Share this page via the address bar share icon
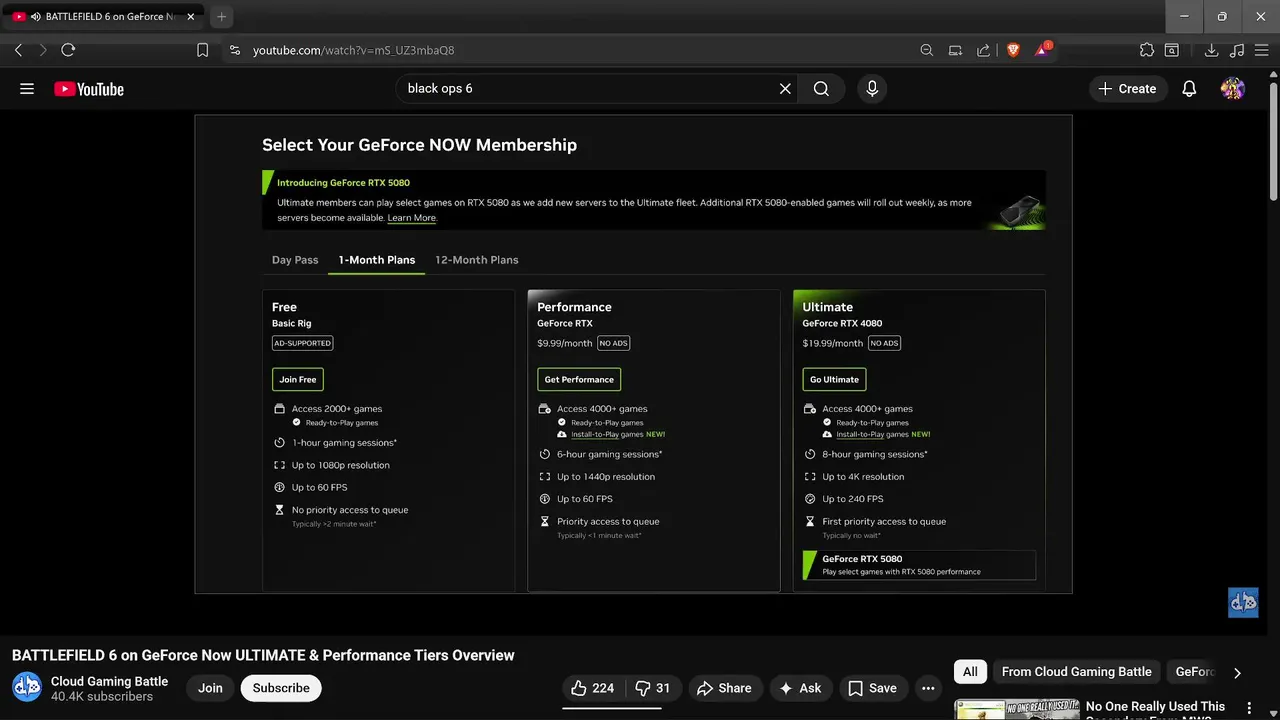Viewport: 1280px width, 720px height. click(984, 50)
